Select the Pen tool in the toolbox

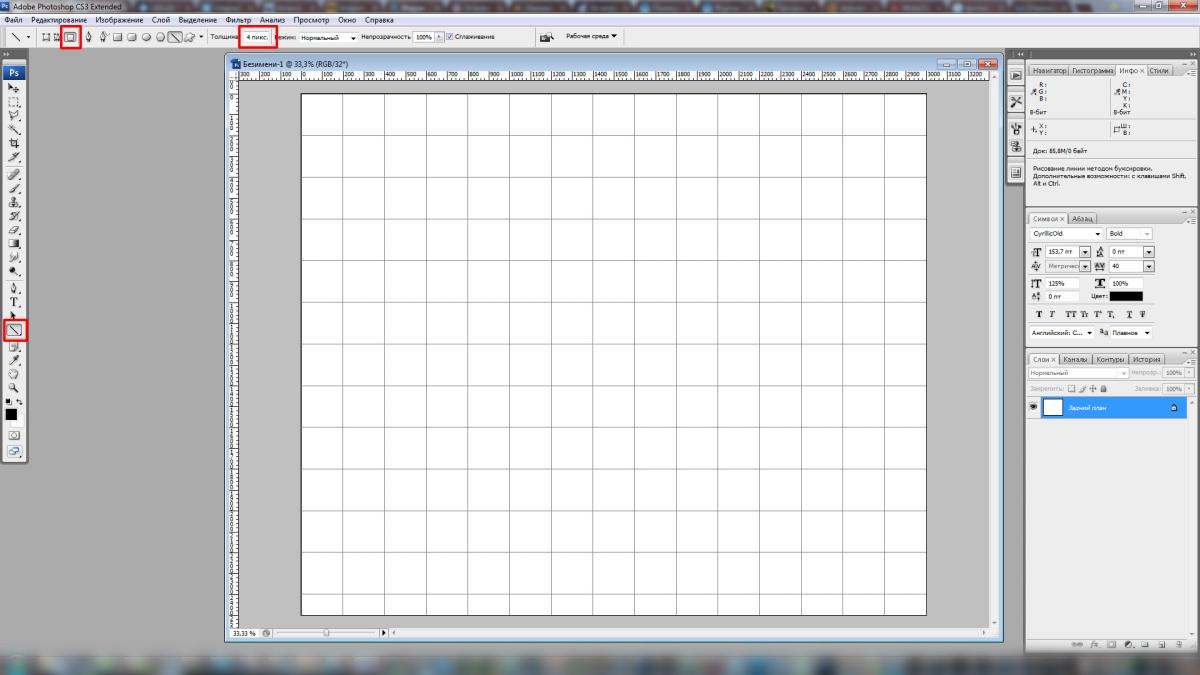point(15,288)
